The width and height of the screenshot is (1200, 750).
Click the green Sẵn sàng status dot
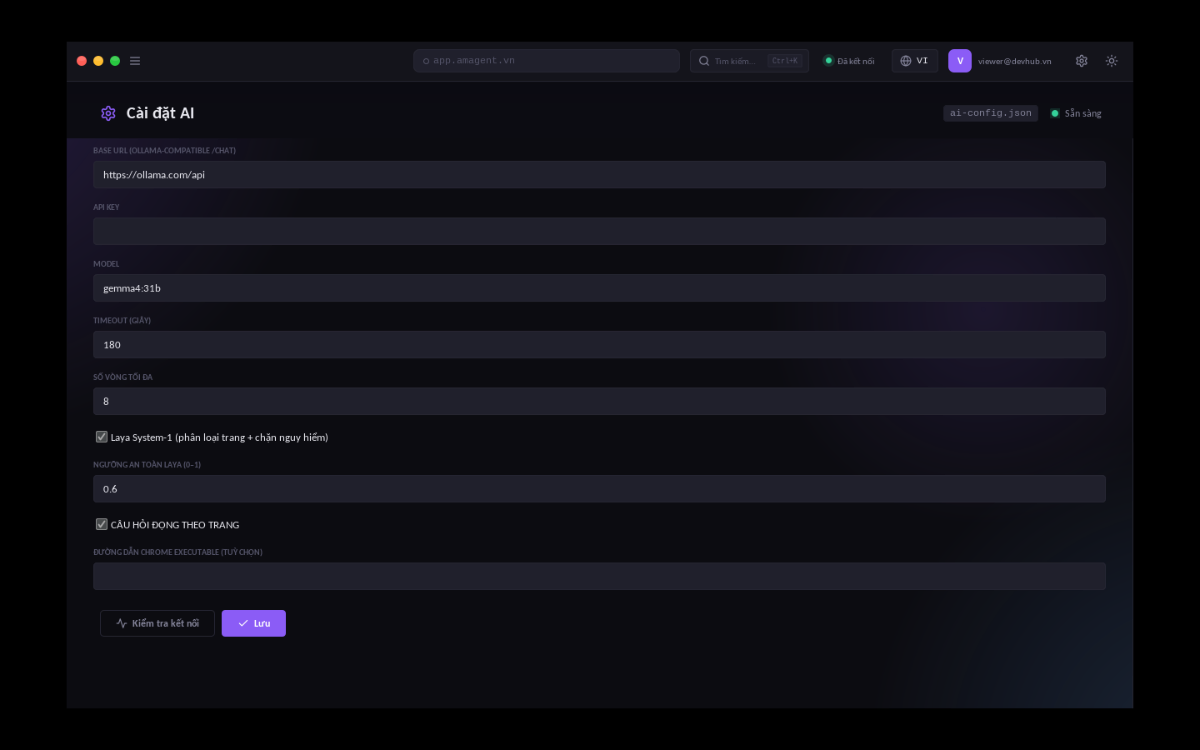tap(1055, 113)
